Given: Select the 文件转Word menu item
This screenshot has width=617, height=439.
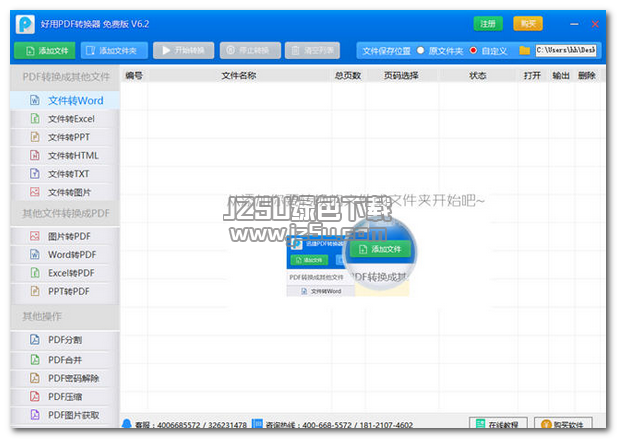Looking at the screenshot, I should [65, 101].
